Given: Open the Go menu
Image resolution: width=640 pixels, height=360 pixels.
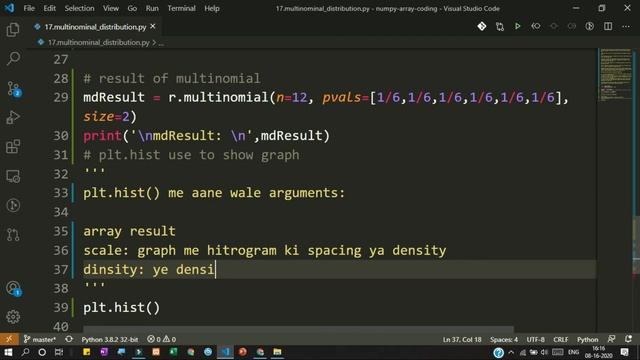Looking at the screenshot, I should click(x=132, y=8).
